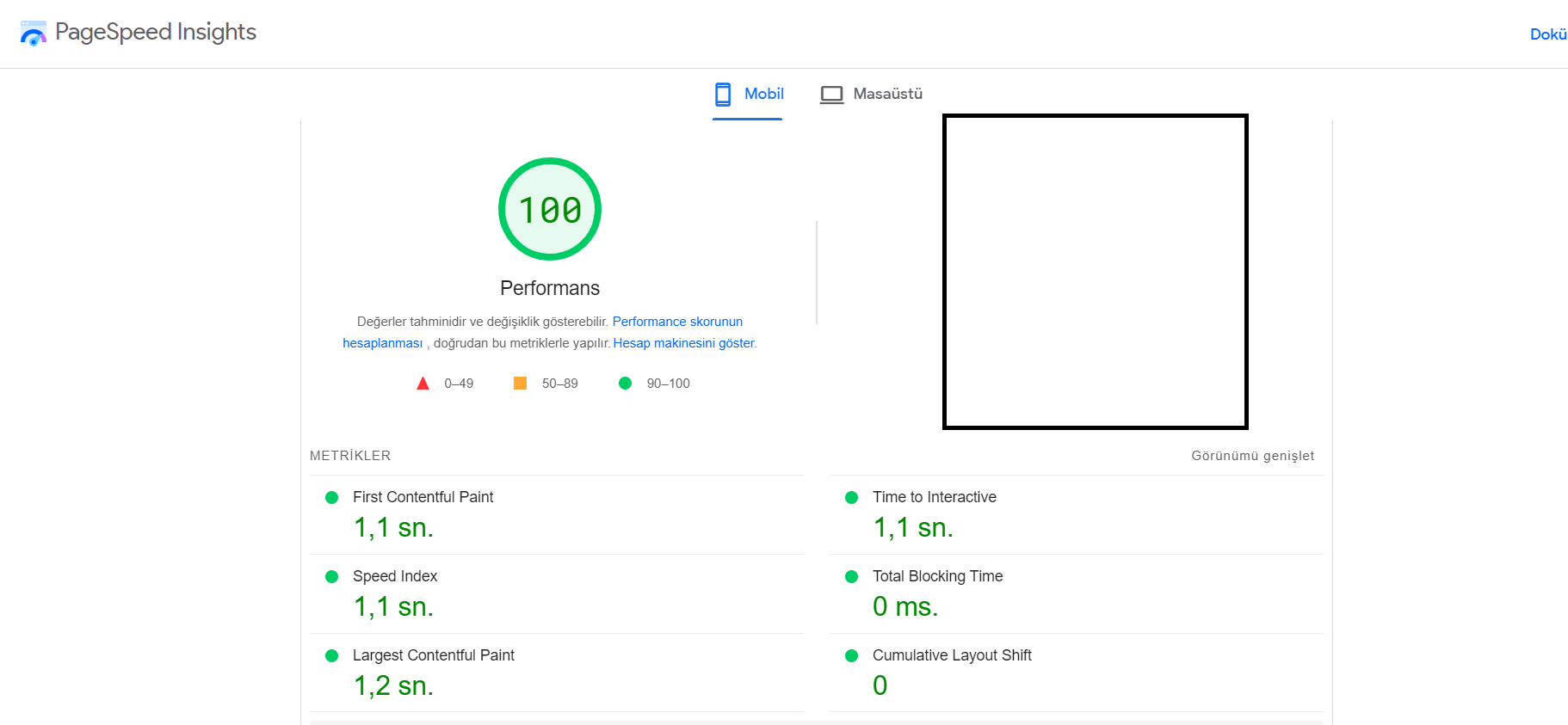Click the 'Time to Interactive' metric label
This screenshot has width=1568, height=725.
tap(935, 497)
